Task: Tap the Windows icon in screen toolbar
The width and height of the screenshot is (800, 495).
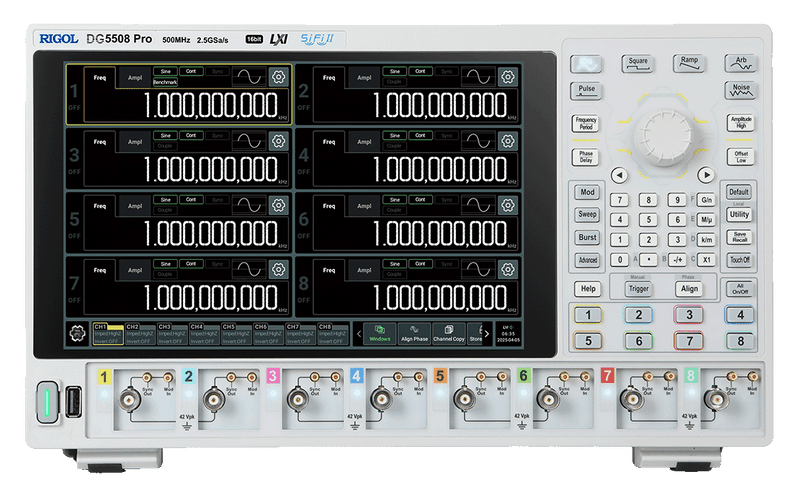Action: [380, 334]
